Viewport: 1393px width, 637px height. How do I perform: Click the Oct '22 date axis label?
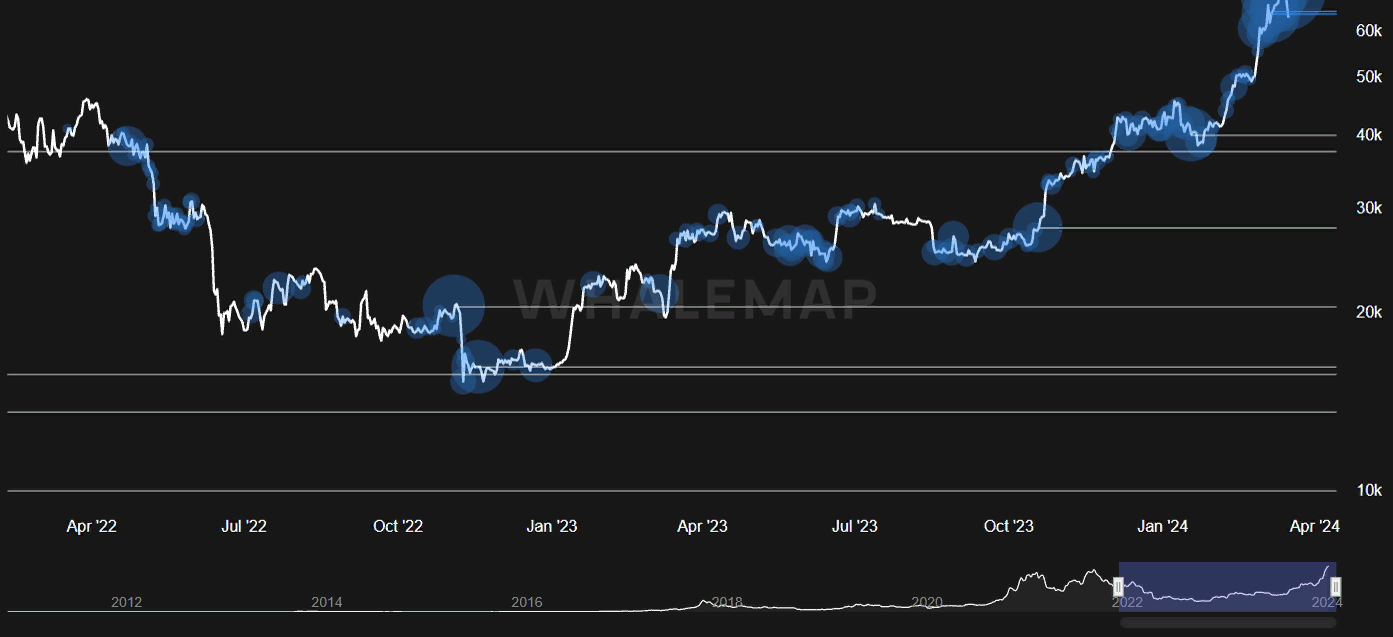398,526
